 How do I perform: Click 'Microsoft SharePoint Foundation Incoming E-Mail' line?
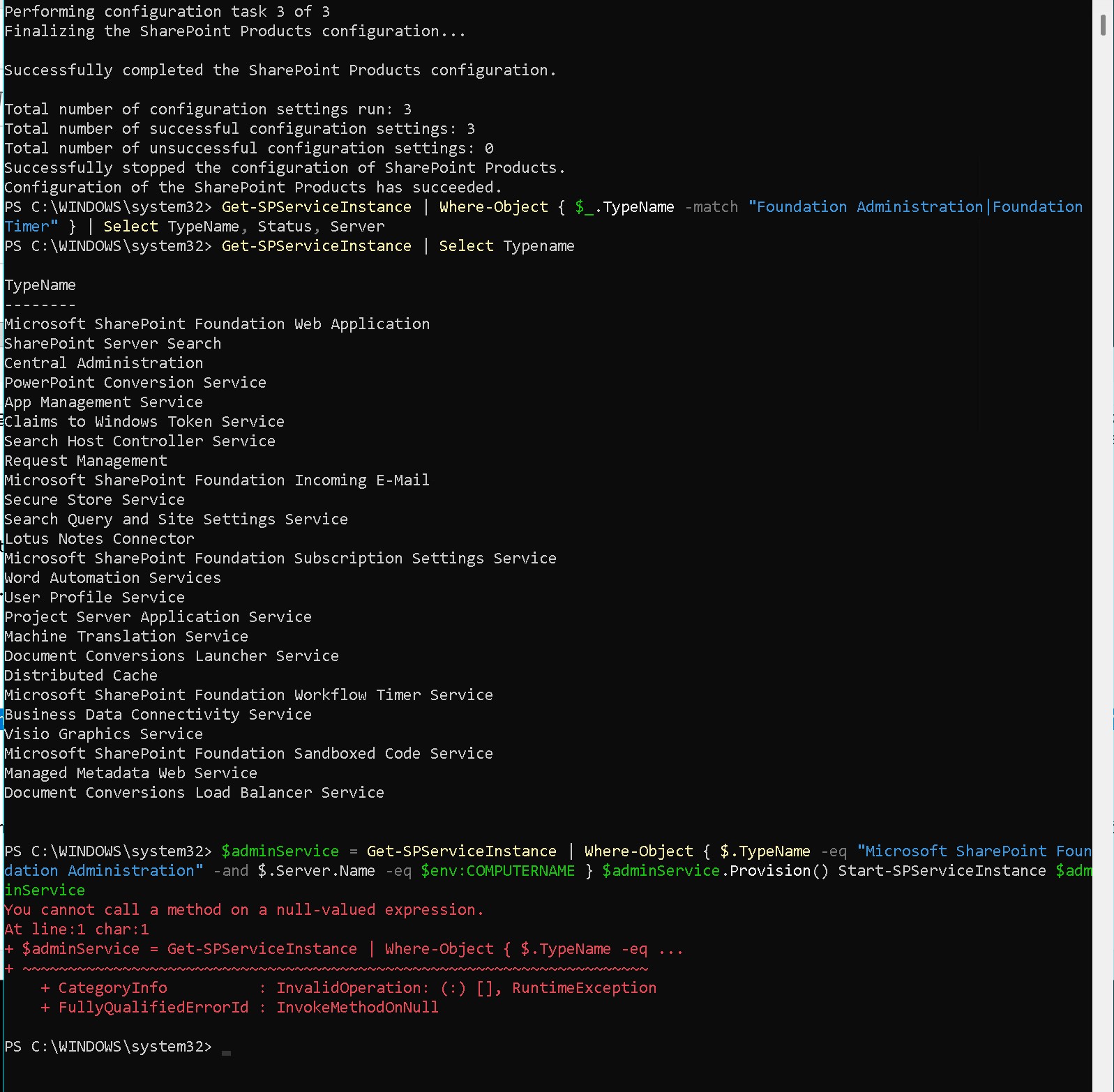click(217, 480)
